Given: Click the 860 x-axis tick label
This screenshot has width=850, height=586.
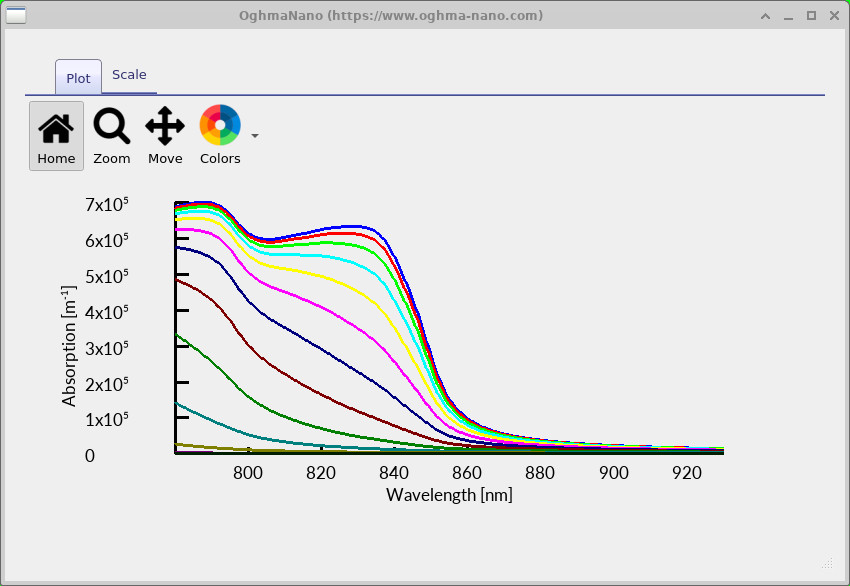Looking at the screenshot, I should coord(467,473).
